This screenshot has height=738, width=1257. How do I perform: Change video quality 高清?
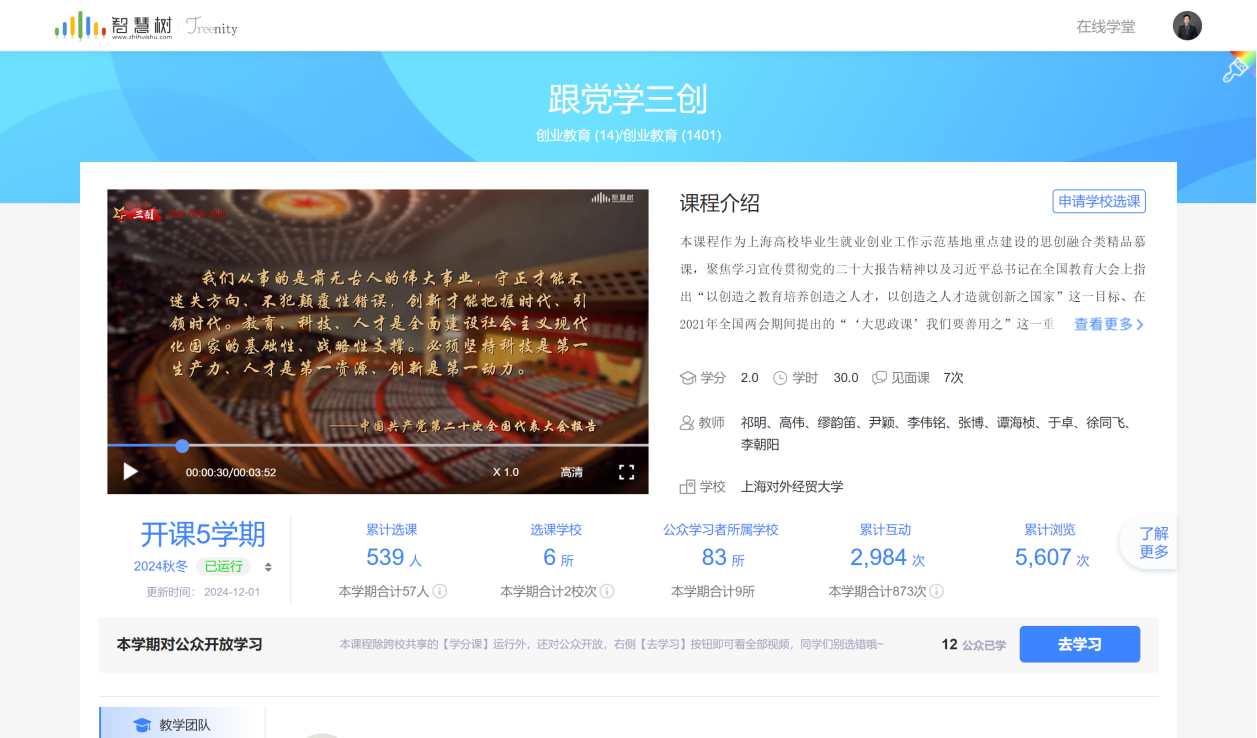pyautogui.click(x=571, y=472)
